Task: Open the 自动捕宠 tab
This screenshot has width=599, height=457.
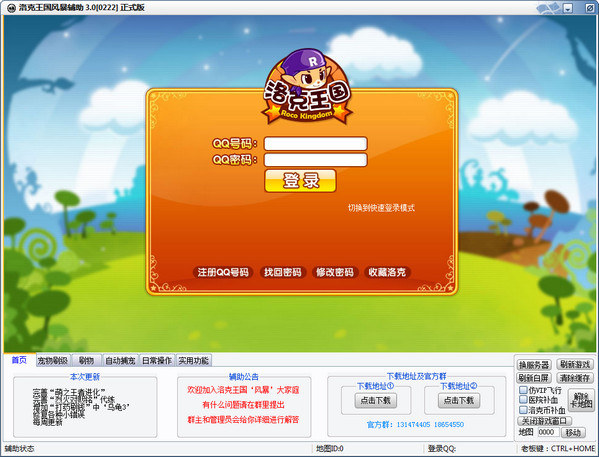Action: point(120,360)
